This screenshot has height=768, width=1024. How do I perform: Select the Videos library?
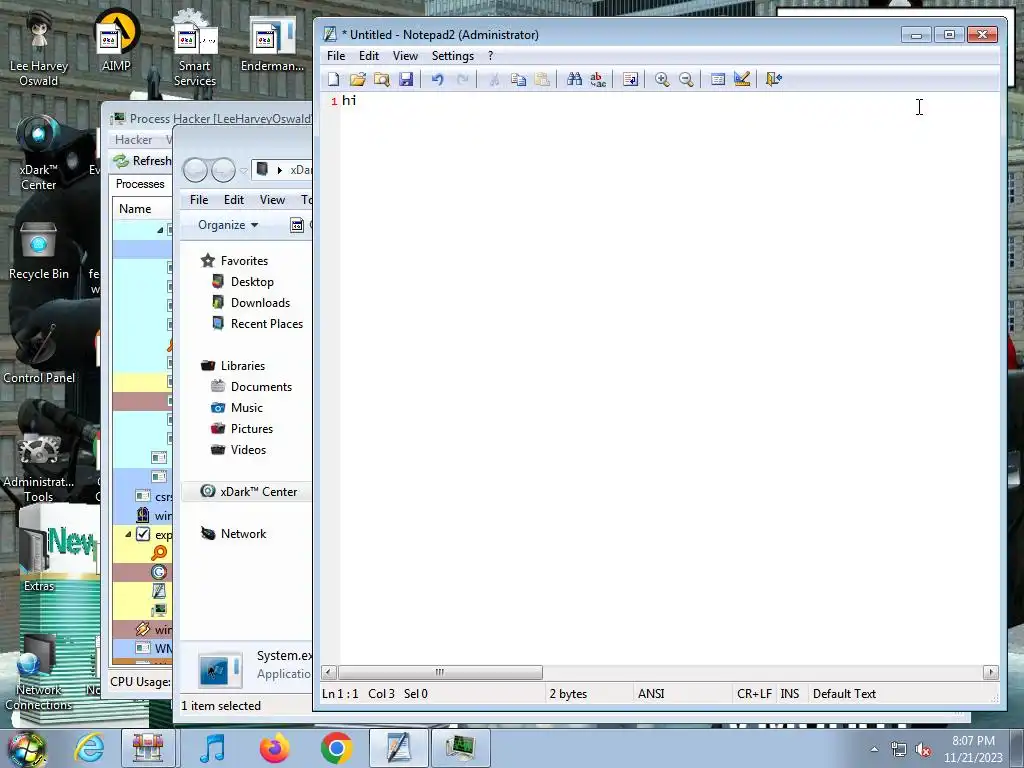pyautogui.click(x=248, y=449)
